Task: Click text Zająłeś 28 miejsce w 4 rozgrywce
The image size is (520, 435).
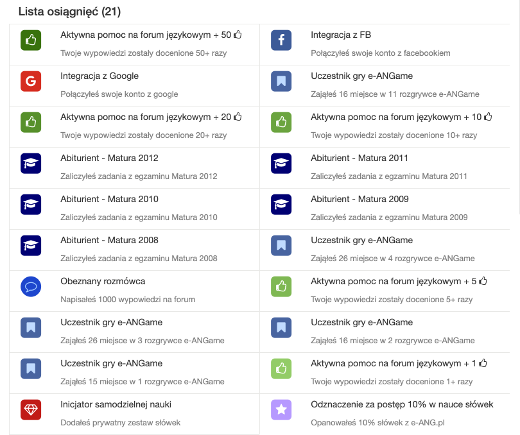Action: [371, 258]
